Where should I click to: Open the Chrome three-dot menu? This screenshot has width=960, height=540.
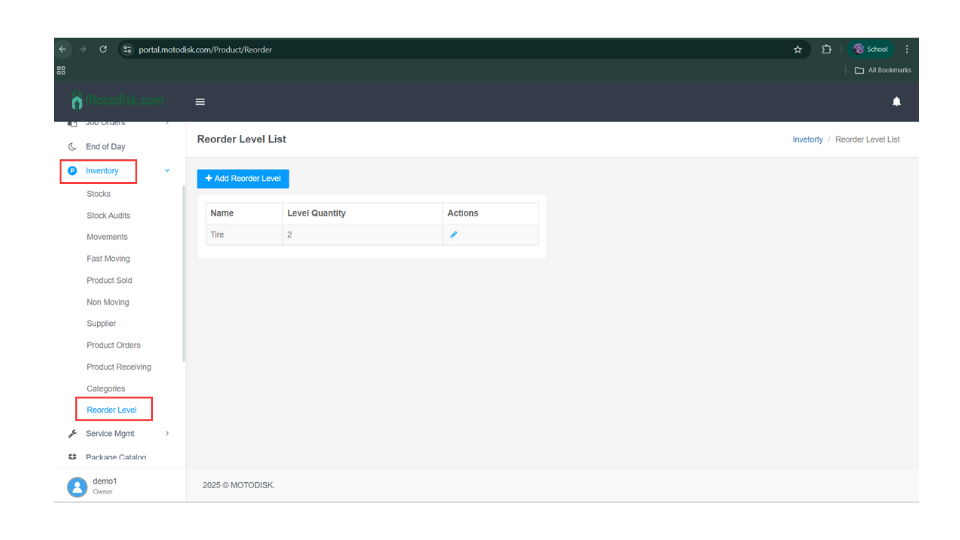(x=906, y=49)
